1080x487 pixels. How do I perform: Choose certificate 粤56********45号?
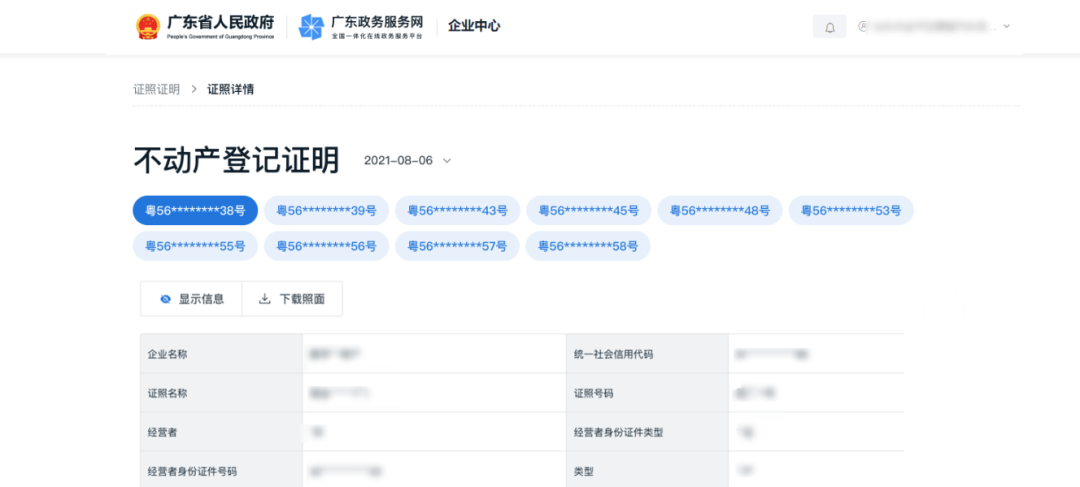(x=588, y=211)
